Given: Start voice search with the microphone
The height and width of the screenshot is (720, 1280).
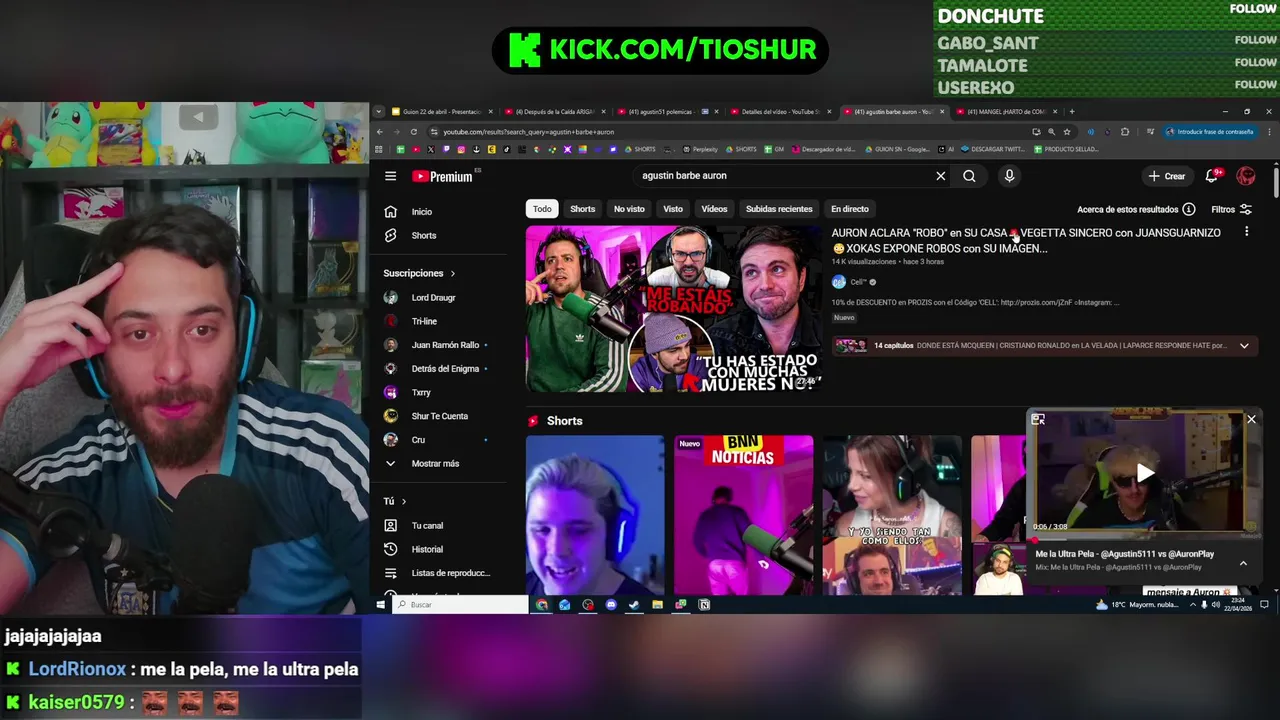Looking at the screenshot, I should 1009,176.
